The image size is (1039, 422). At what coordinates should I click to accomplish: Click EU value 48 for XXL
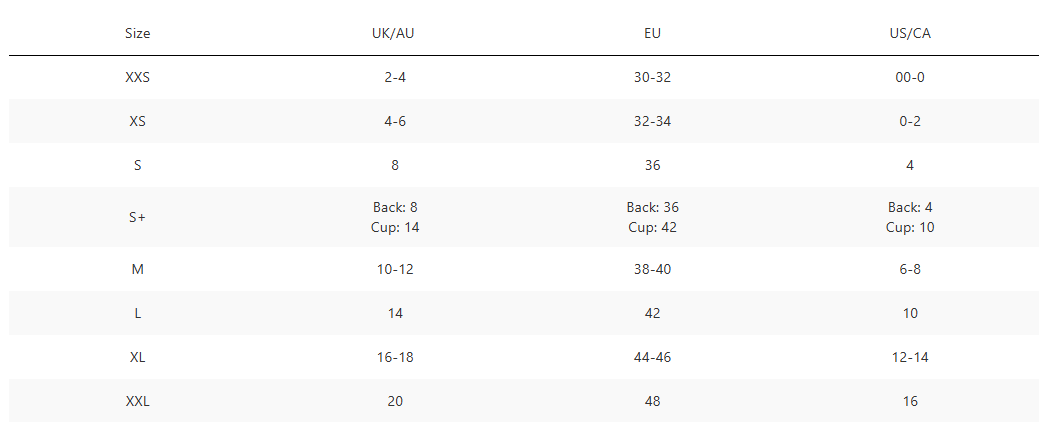point(653,401)
